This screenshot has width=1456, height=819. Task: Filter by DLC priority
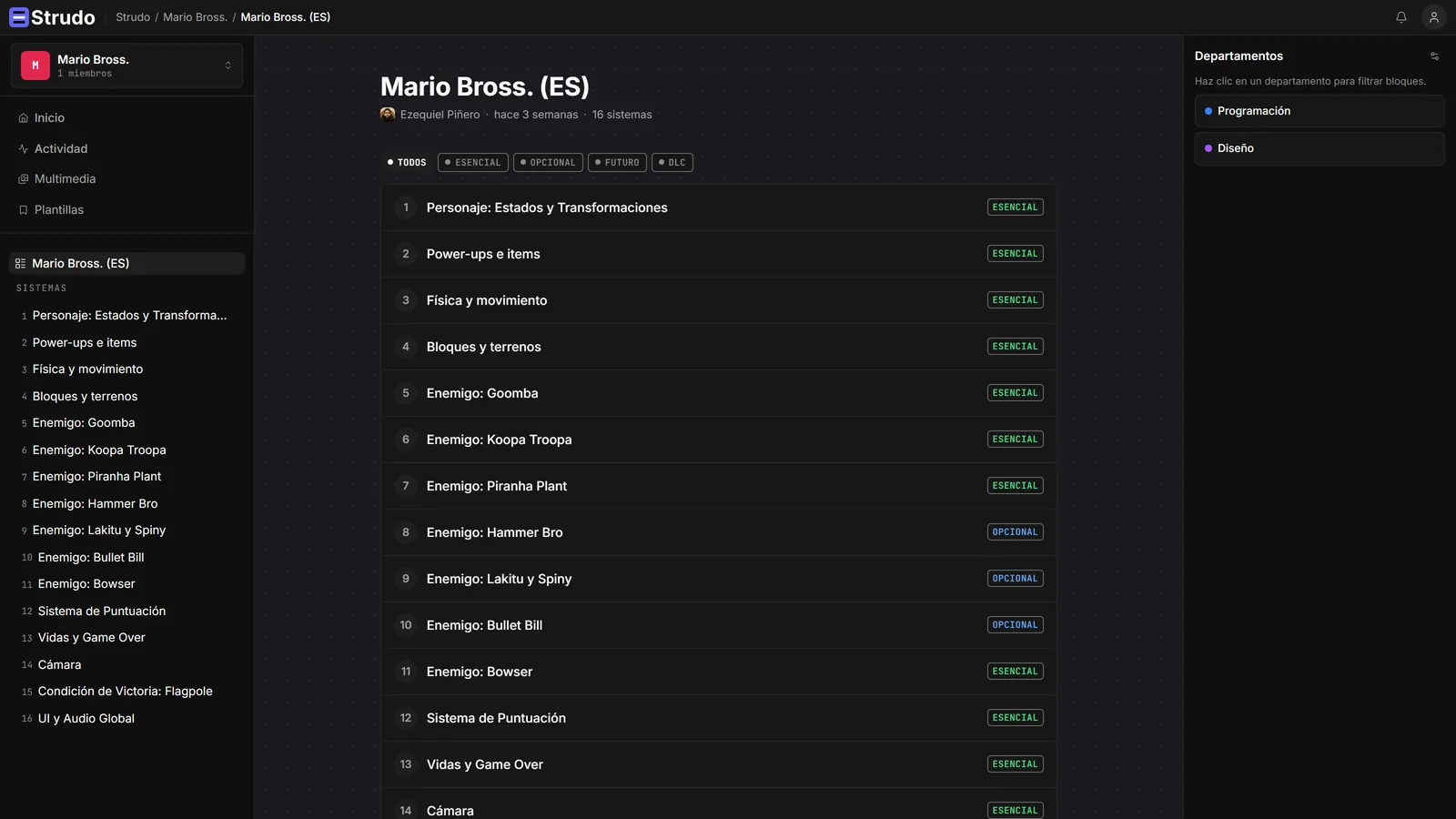coord(672,163)
